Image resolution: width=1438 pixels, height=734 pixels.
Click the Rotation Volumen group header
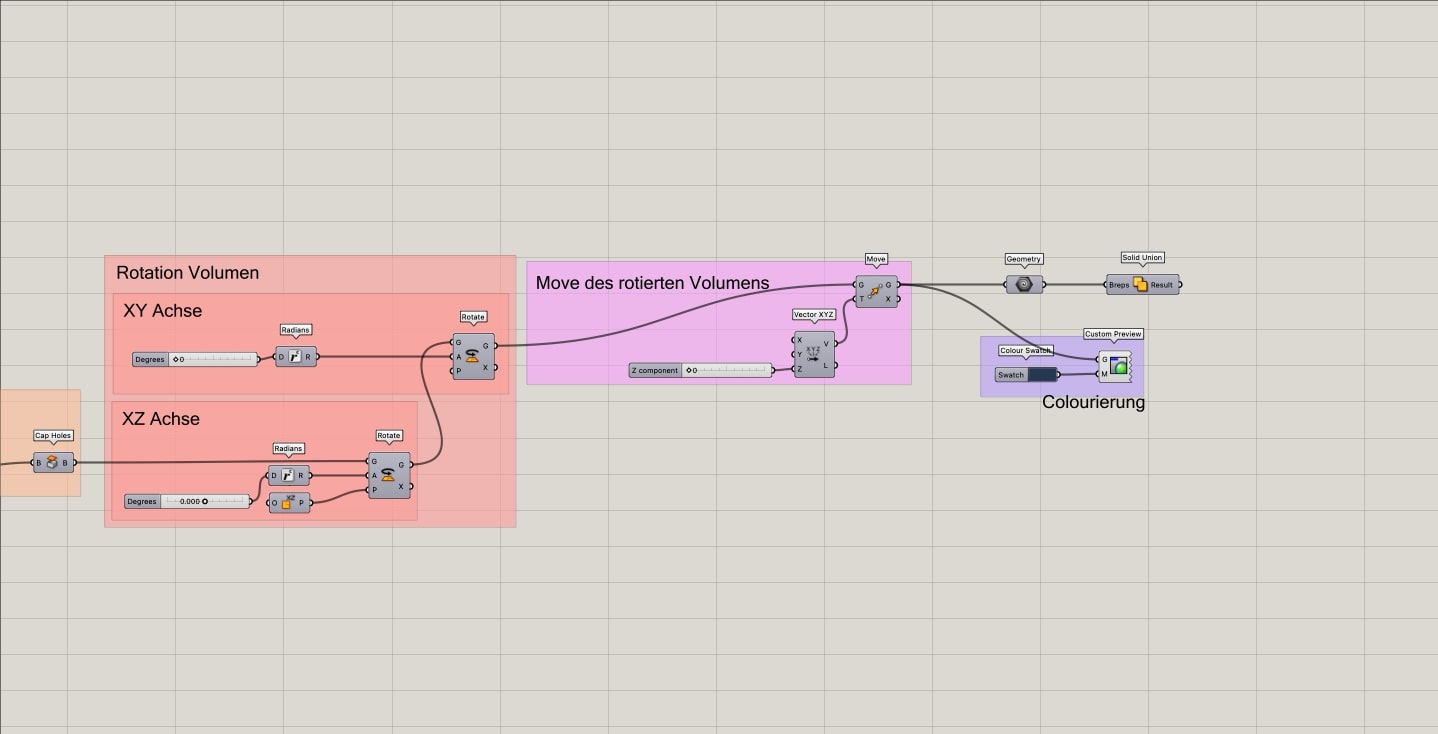click(187, 272)
